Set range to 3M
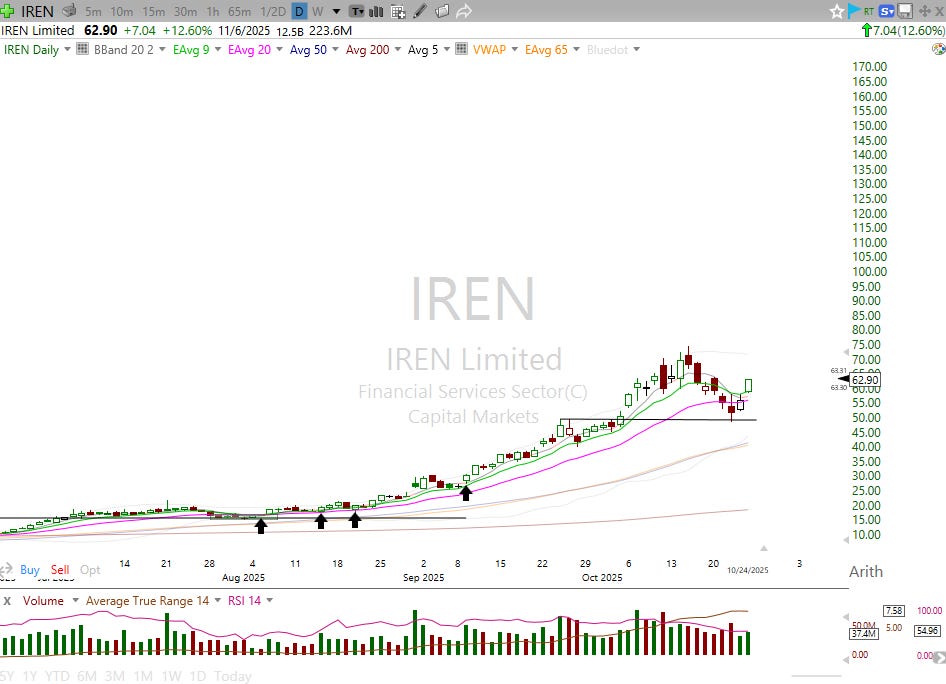This screenshot has height=684, width=946. pyautogui.click(x=115, y=676)
